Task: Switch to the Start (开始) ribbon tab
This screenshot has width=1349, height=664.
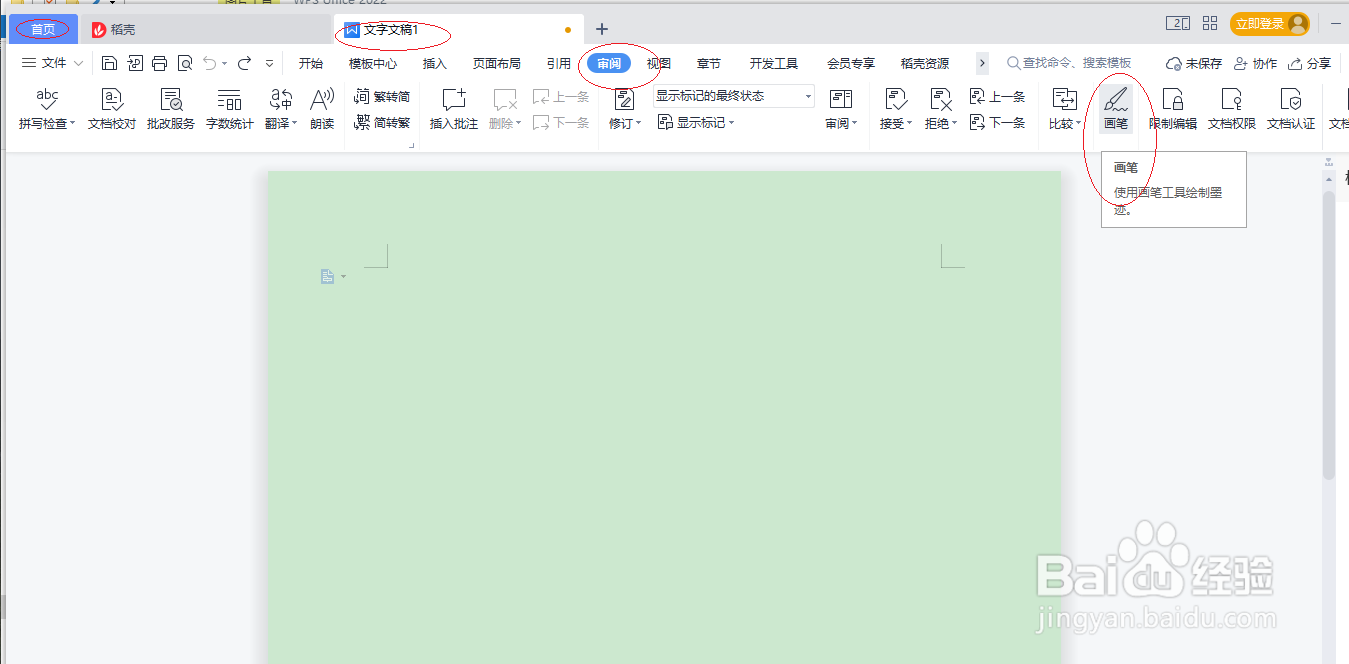Action: pyautogui.click(x=311, y=63)
